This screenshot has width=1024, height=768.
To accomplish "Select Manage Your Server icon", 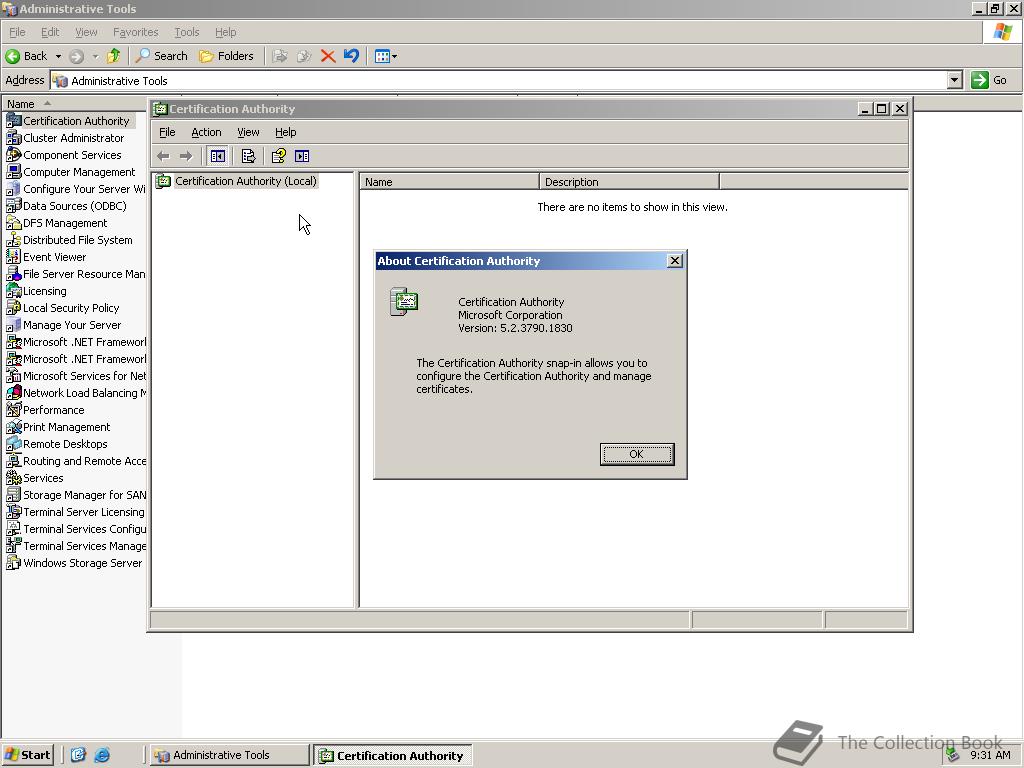I will tap(14, 325).
